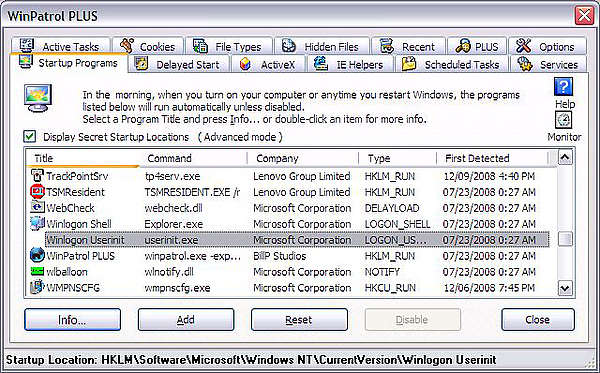Open the Monitor clock icon
The image size is (600, 373).
tap(563, 120)
